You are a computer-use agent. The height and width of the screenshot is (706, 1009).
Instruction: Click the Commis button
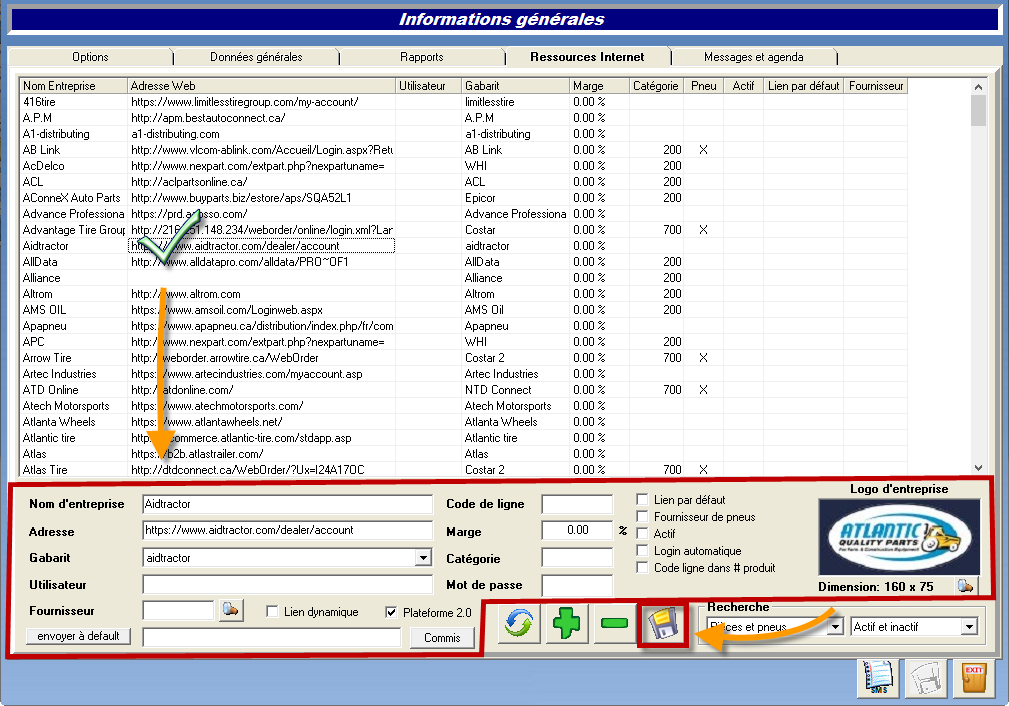coord(442,638)
